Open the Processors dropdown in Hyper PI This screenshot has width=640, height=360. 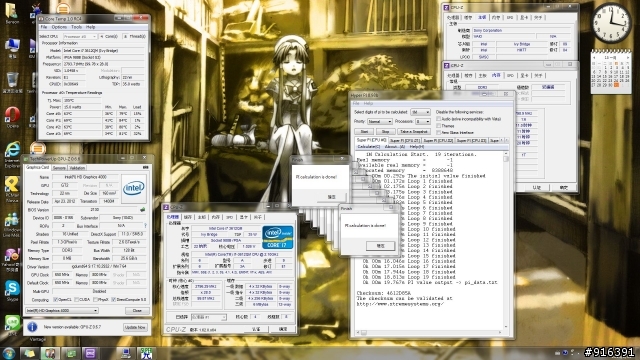[422, 122]
